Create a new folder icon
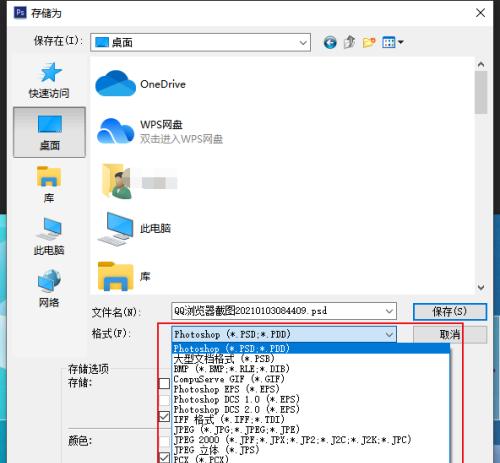This screenshot has height=463, width=500. tap(369, 42)
